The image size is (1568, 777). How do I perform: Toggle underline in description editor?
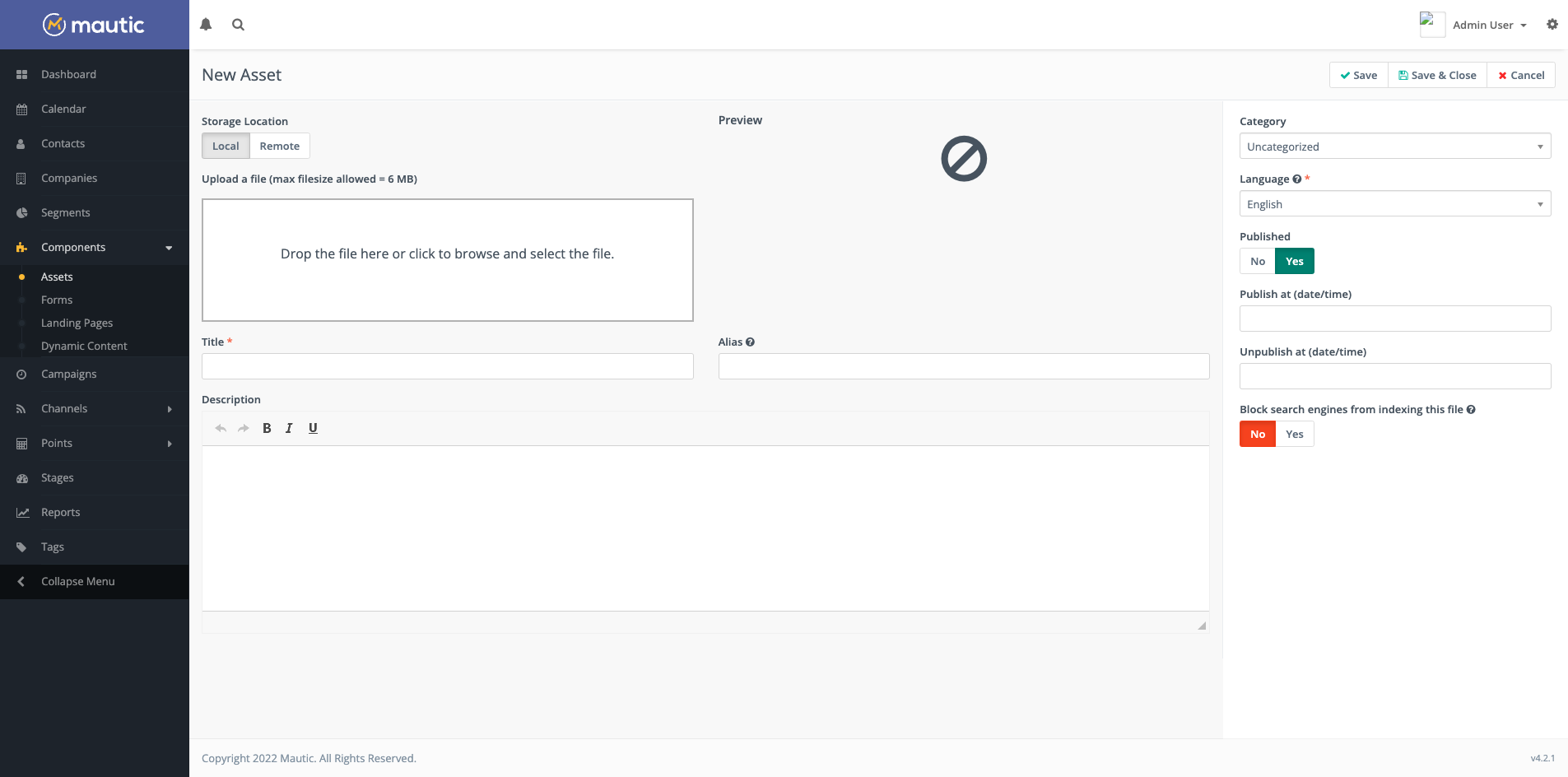tap(313, 428)
